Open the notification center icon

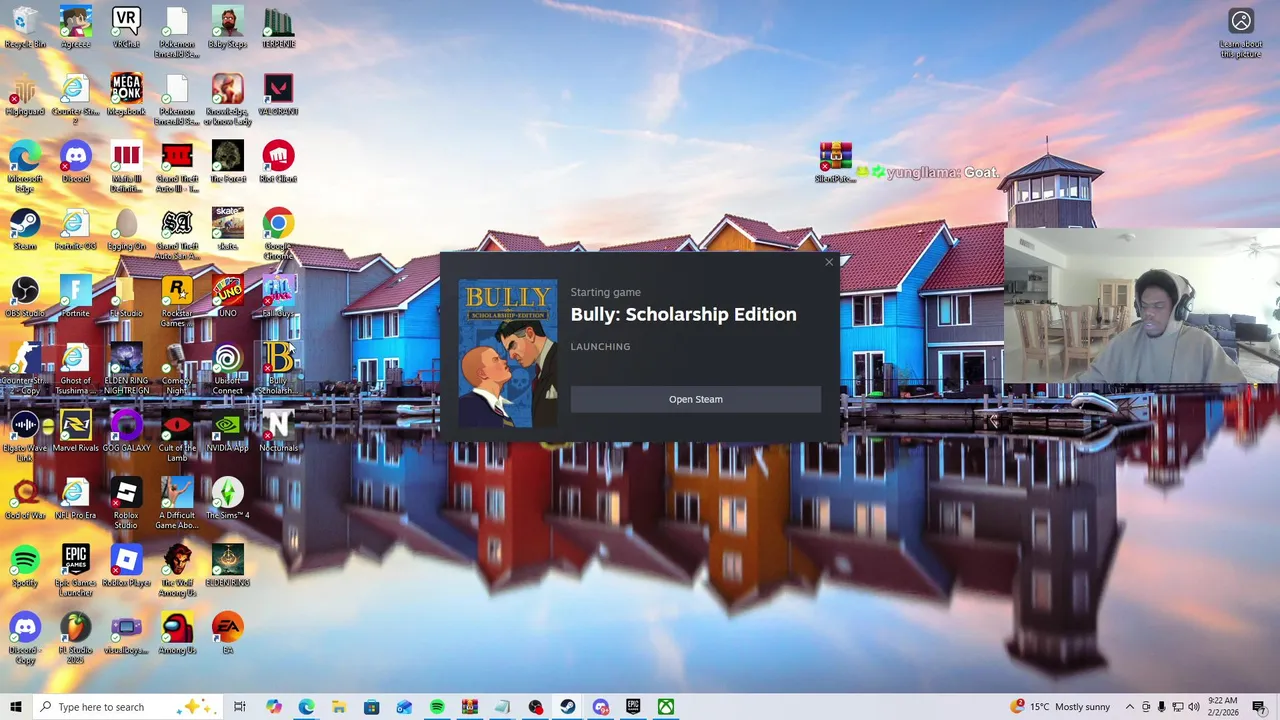(1259, 707)
